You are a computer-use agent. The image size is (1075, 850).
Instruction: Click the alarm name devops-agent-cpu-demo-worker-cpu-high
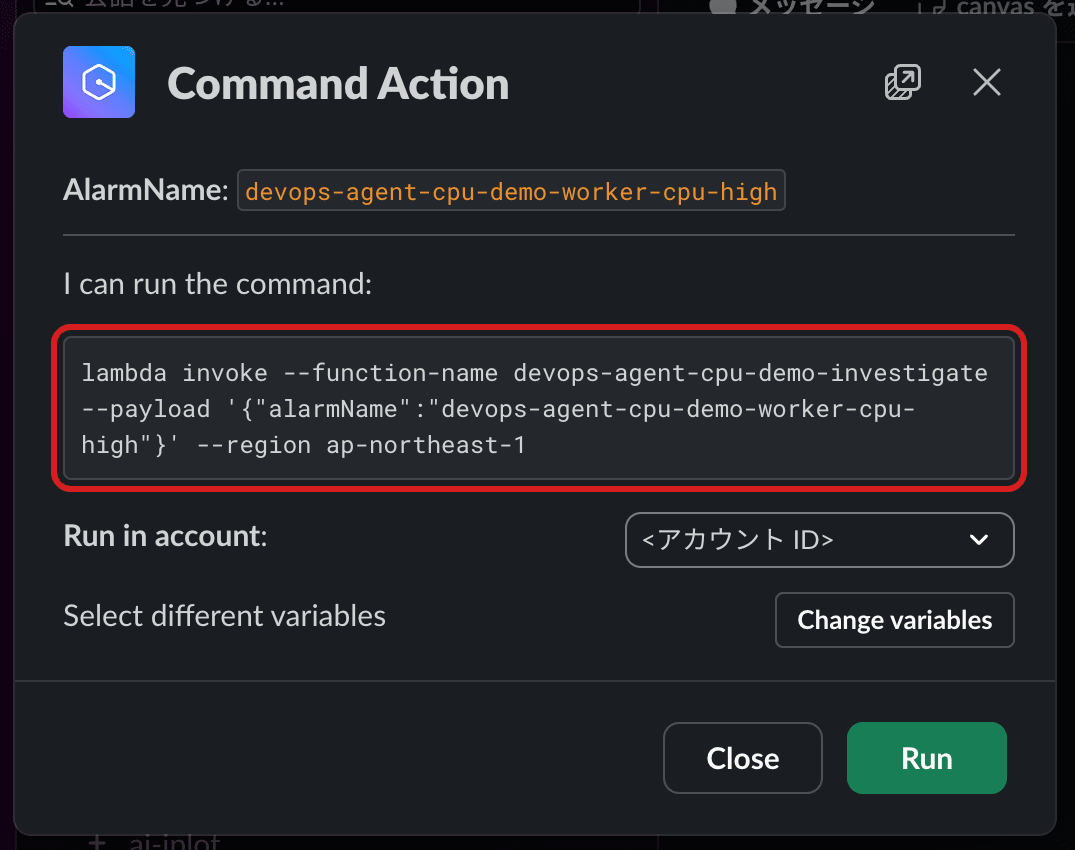[x=511, y=191]
